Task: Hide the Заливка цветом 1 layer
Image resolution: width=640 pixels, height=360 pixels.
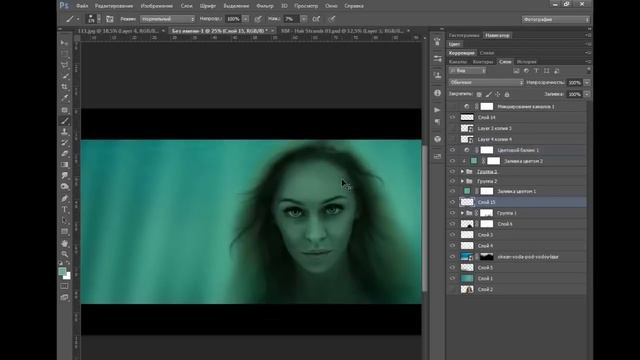Action: point(452,191)
